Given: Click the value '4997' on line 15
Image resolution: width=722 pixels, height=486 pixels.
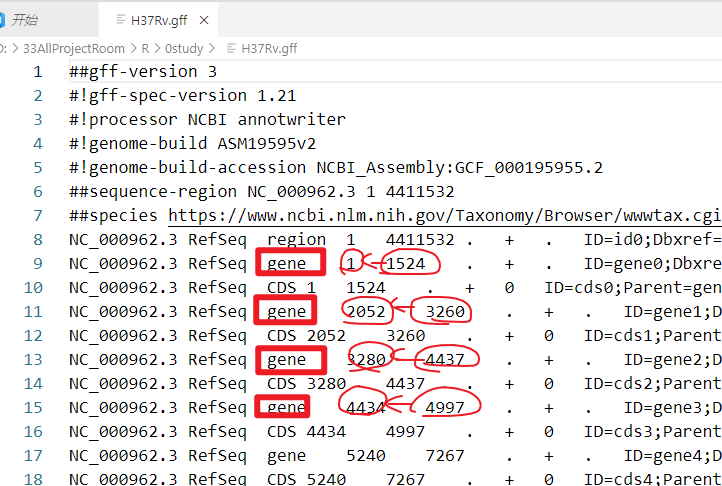Looking at the screenshot, I should 445,408.
